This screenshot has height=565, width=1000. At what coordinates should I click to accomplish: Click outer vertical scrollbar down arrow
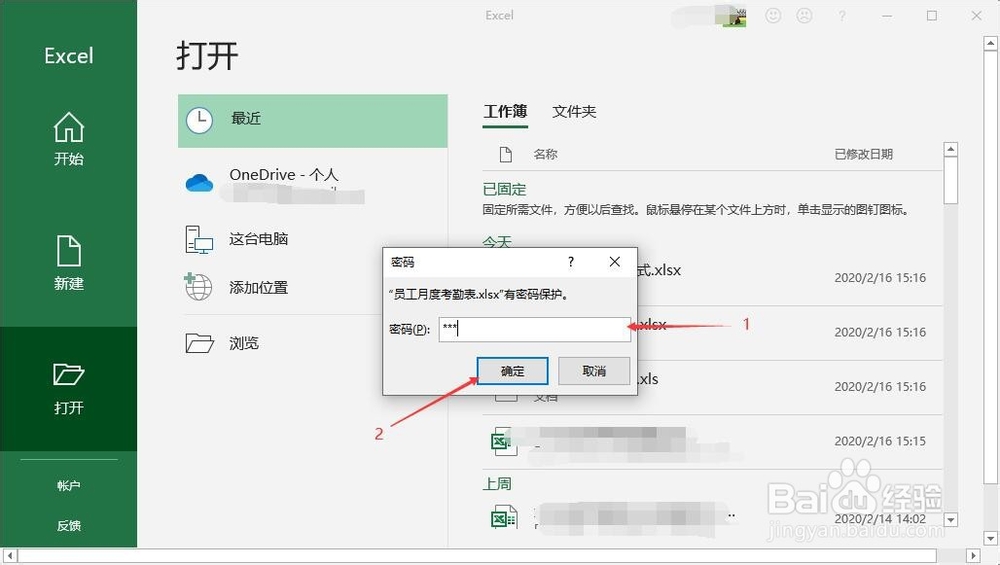coord(990,539)
